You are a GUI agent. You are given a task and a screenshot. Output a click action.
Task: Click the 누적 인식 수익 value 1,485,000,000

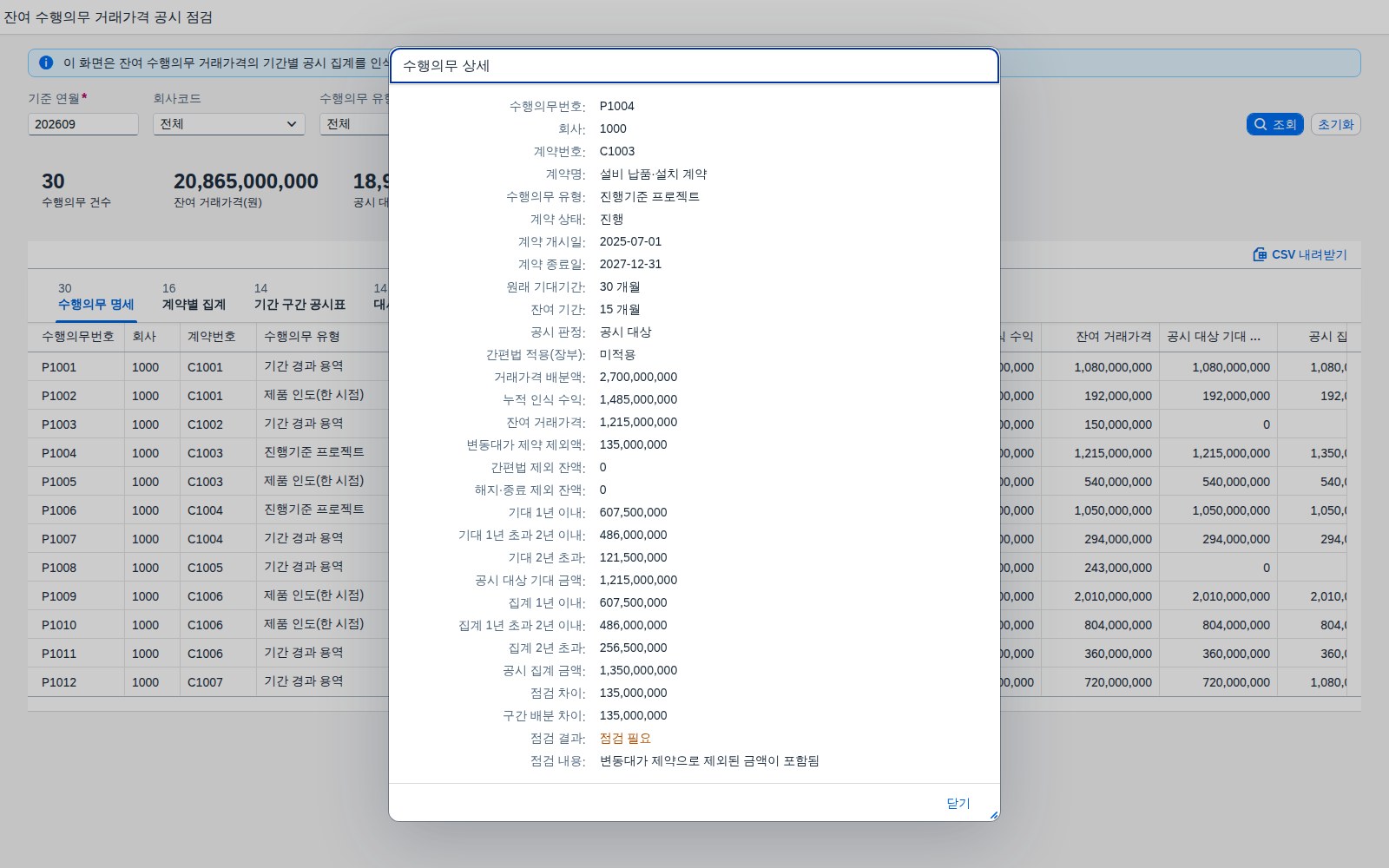[638, 399]
